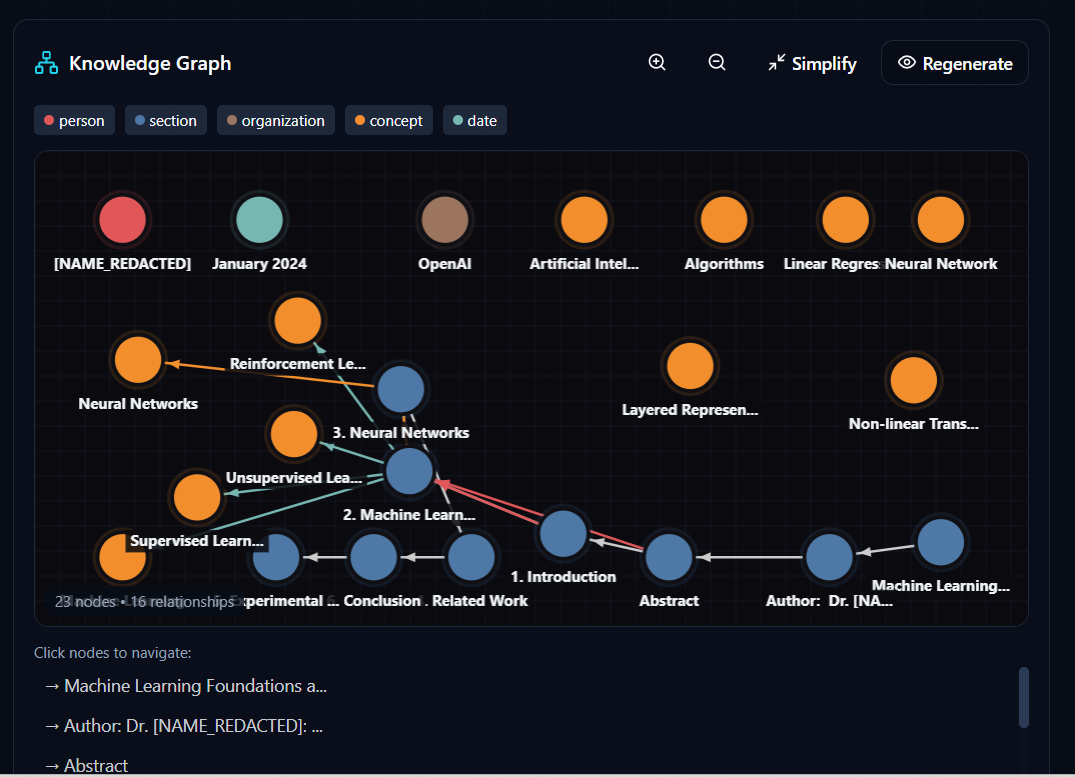Click the 23 nodes • 16 relationships status text
Screen dimensions: 1075x777
[x=144, y=601]
